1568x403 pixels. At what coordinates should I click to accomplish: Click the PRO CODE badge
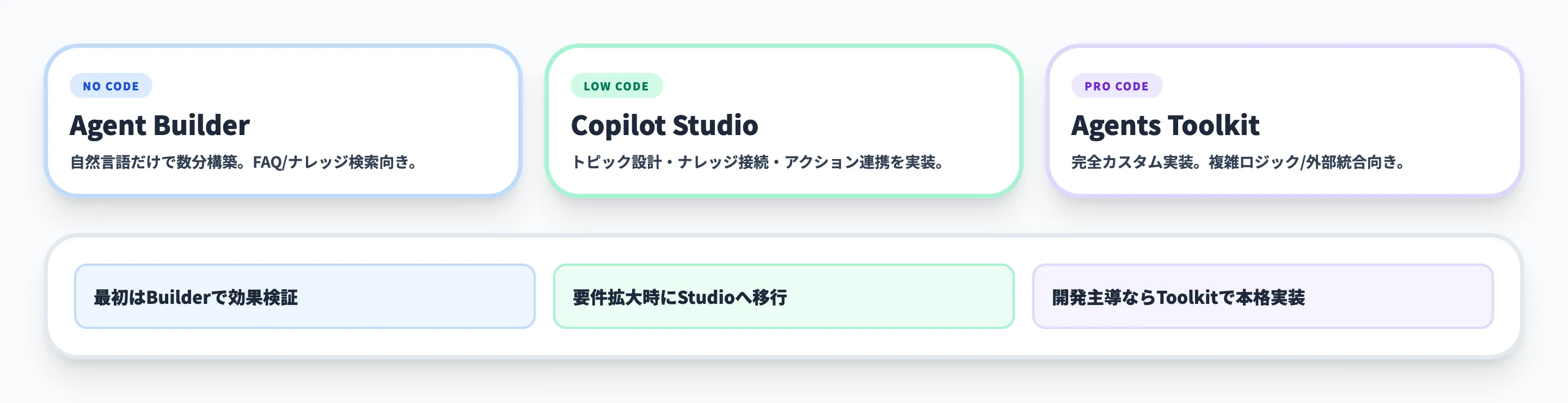point(1116,87)
